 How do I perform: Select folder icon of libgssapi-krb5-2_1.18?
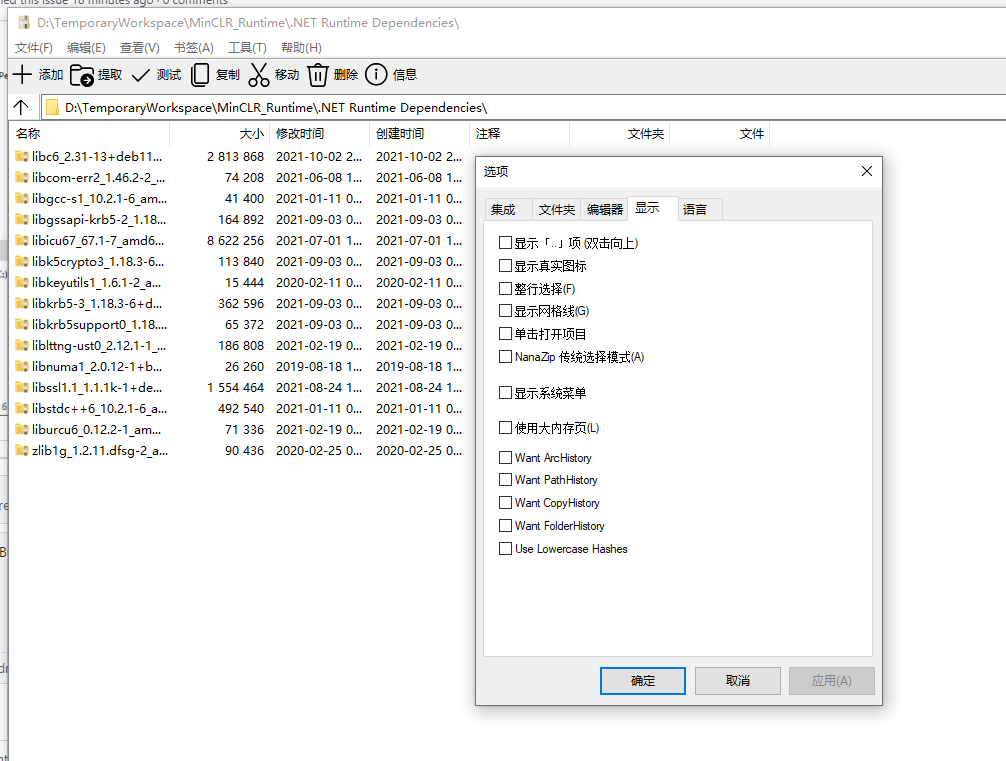[x=22, y=219]
